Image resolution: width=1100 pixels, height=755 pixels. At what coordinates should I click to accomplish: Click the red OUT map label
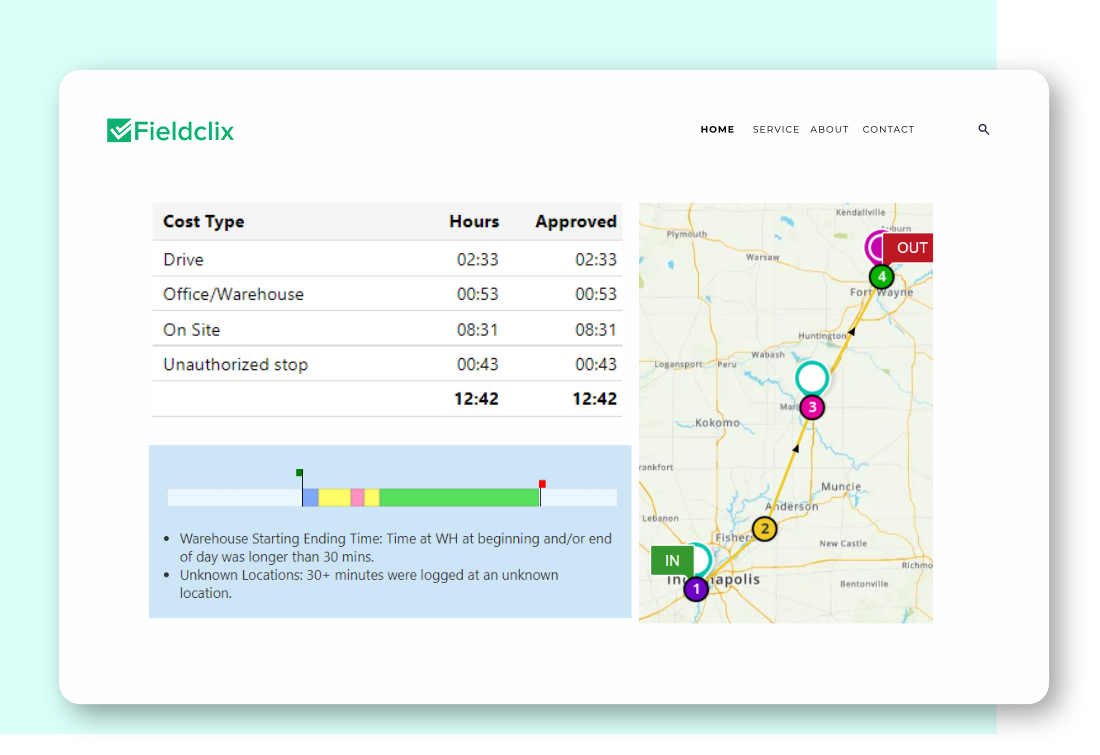point(910,248)
